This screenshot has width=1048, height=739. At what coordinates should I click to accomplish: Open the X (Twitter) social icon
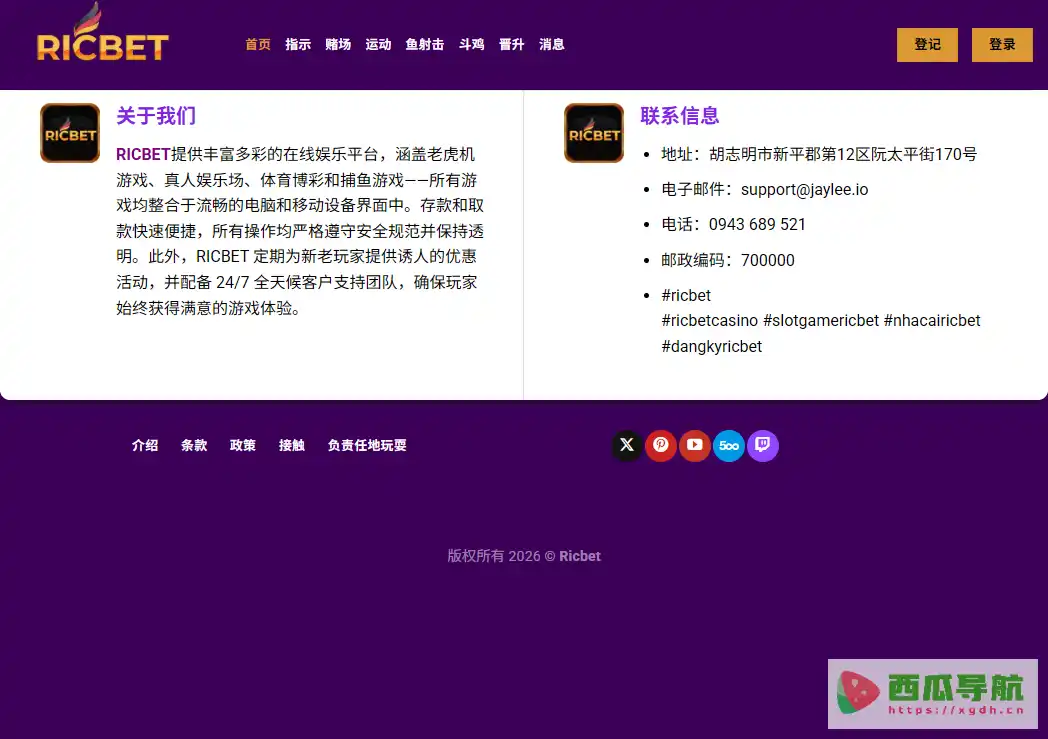[x=627, y=445]
